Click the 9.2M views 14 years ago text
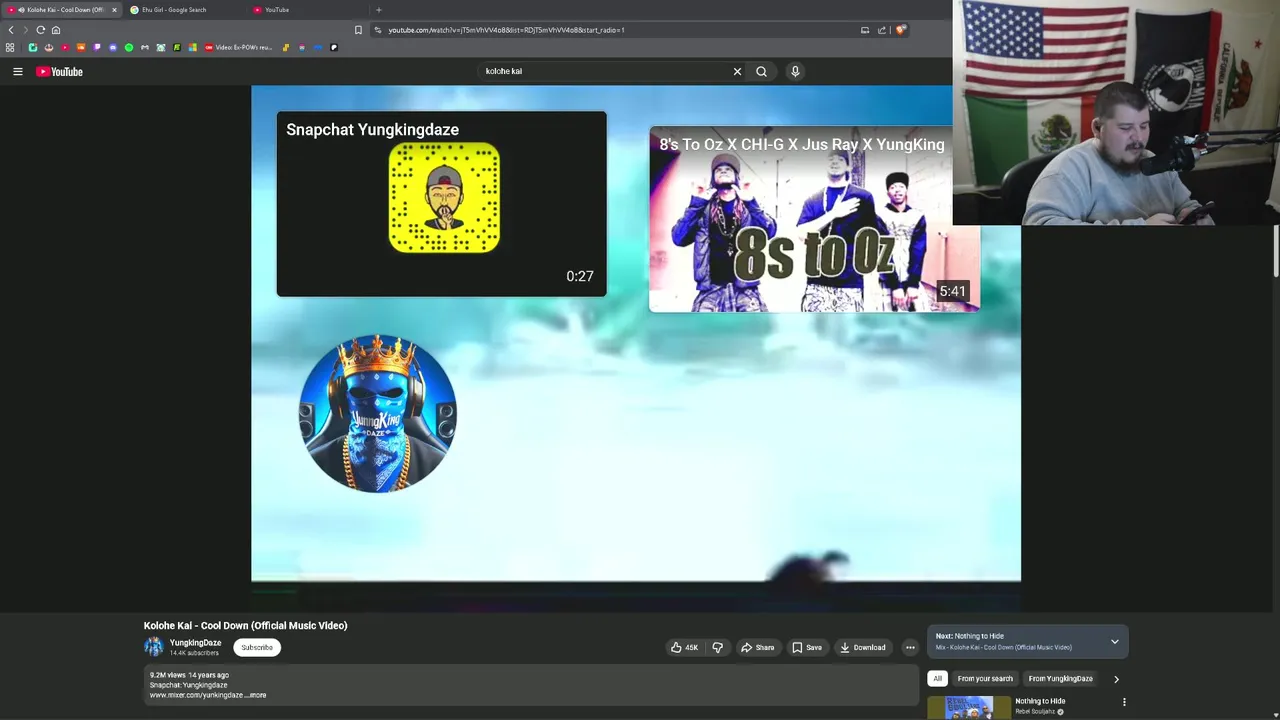 (x=189, y=675)
